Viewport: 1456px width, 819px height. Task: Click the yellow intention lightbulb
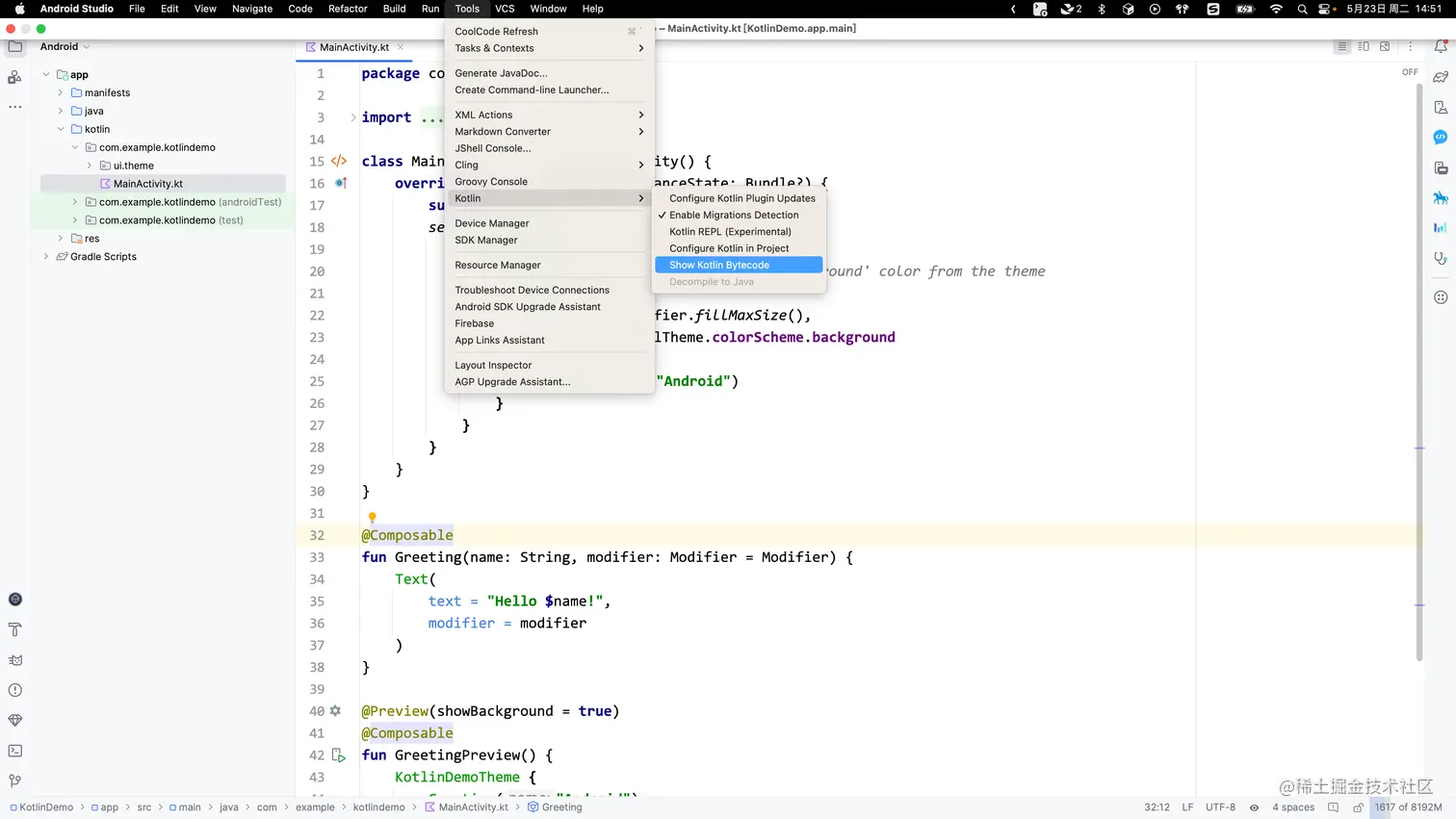(372, 518)
